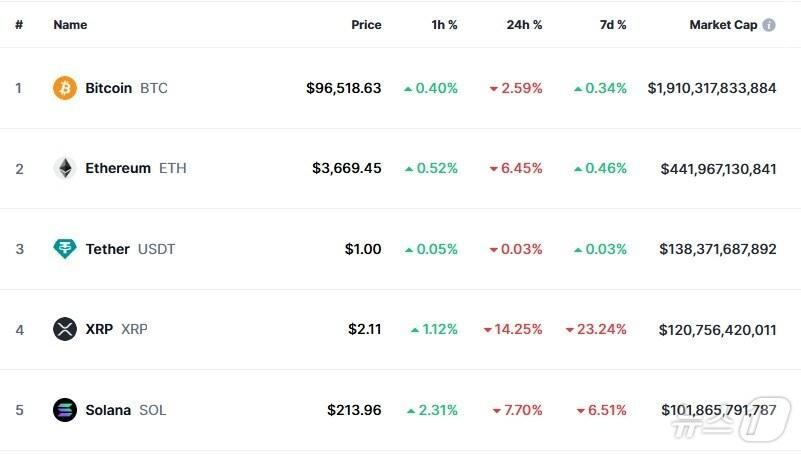This screenshot has height=454, width=801.
Task: Sort by the Name column header
Action: pyautogui.click(x=70, y=25)
